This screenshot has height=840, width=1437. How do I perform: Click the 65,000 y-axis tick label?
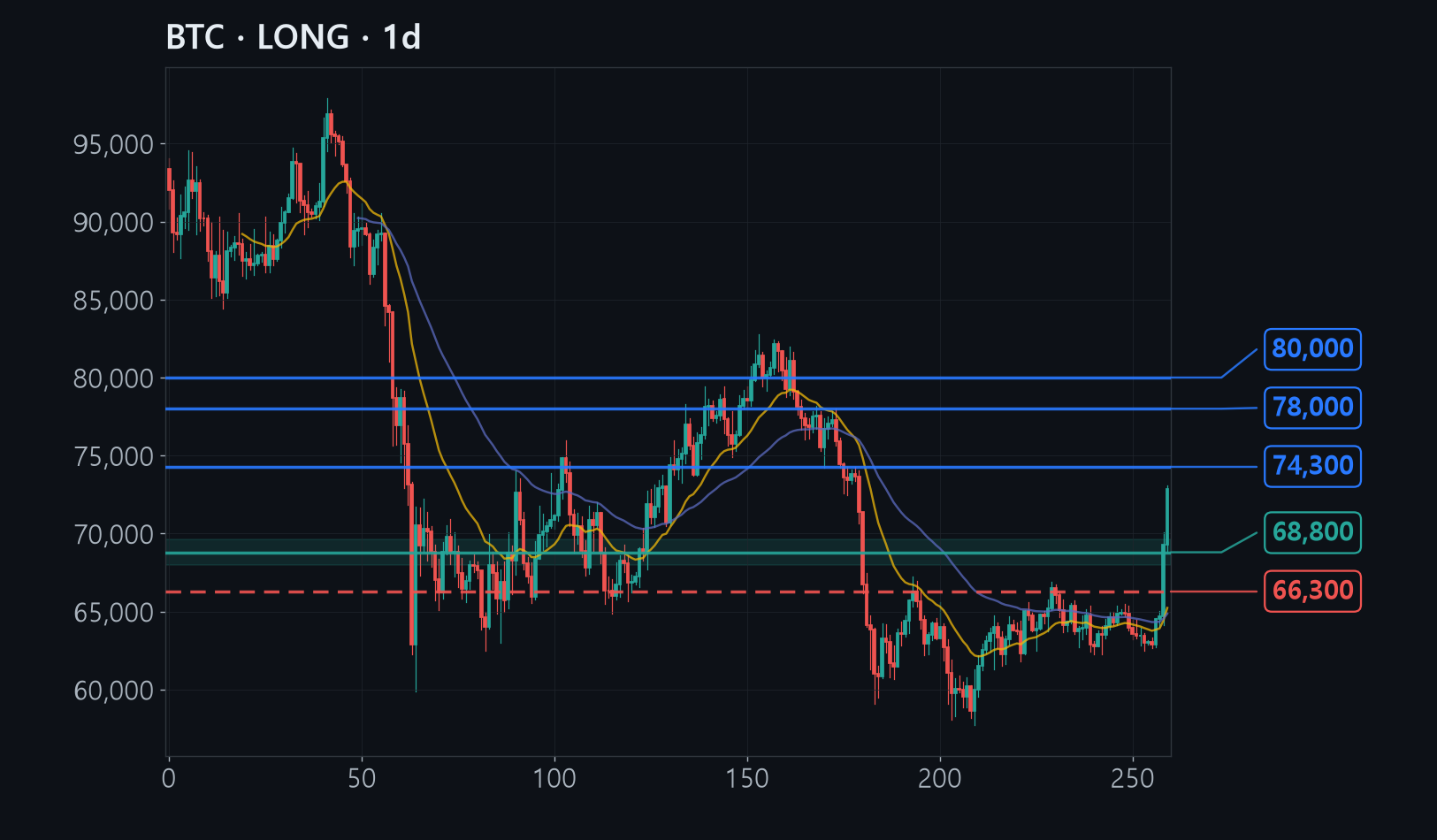point(113,612)
